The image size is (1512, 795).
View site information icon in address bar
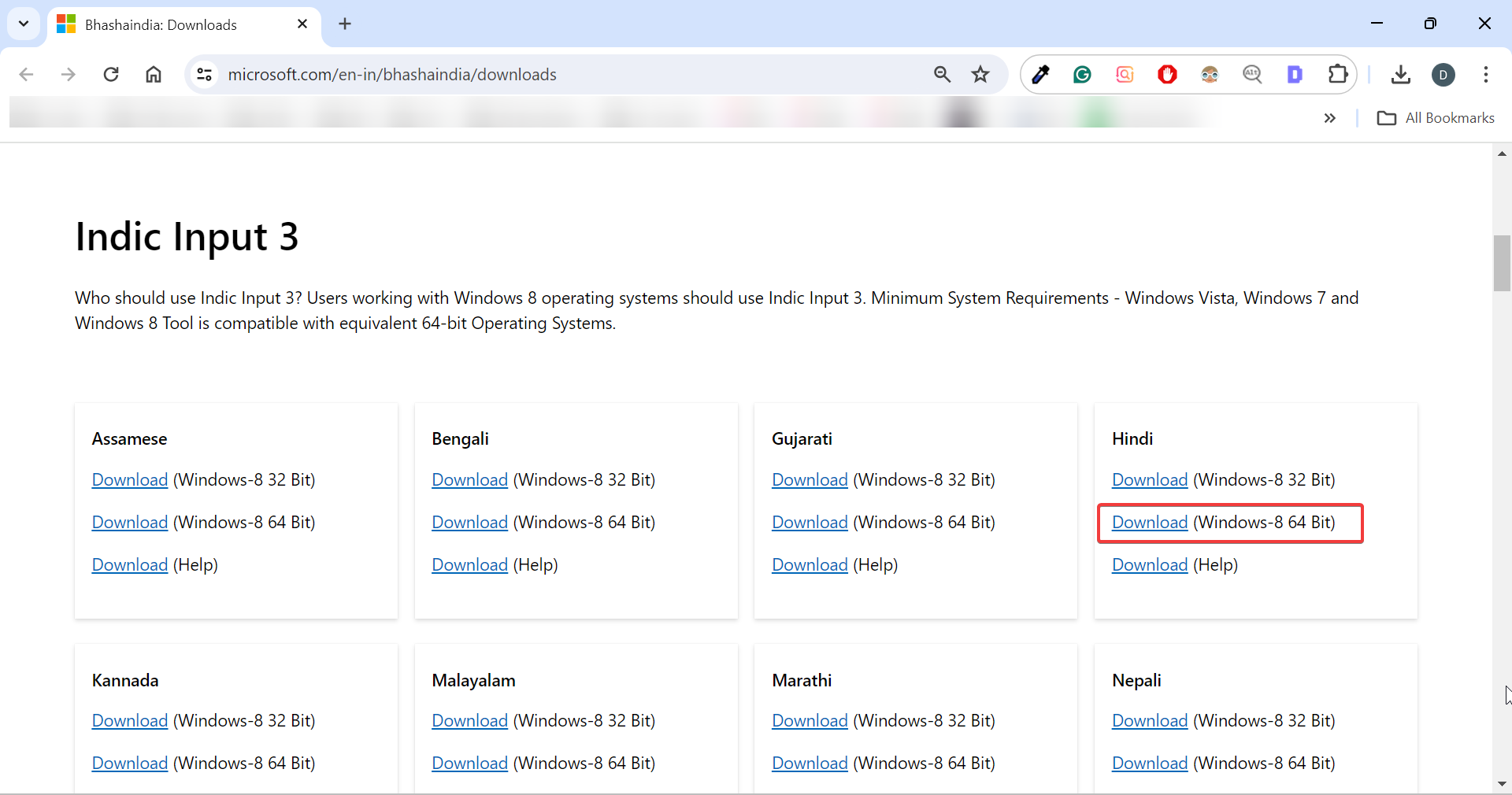205,75
